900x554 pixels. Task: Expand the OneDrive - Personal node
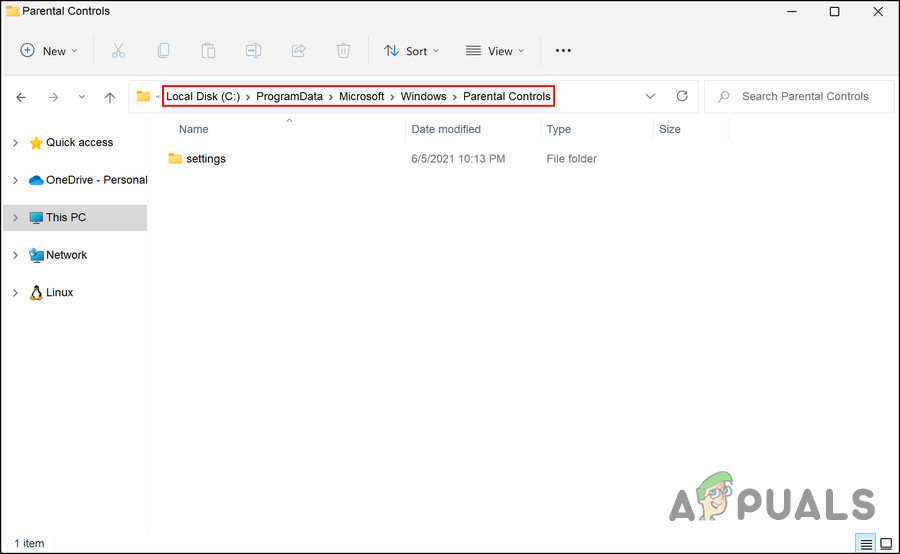click(x=15, y=180)
